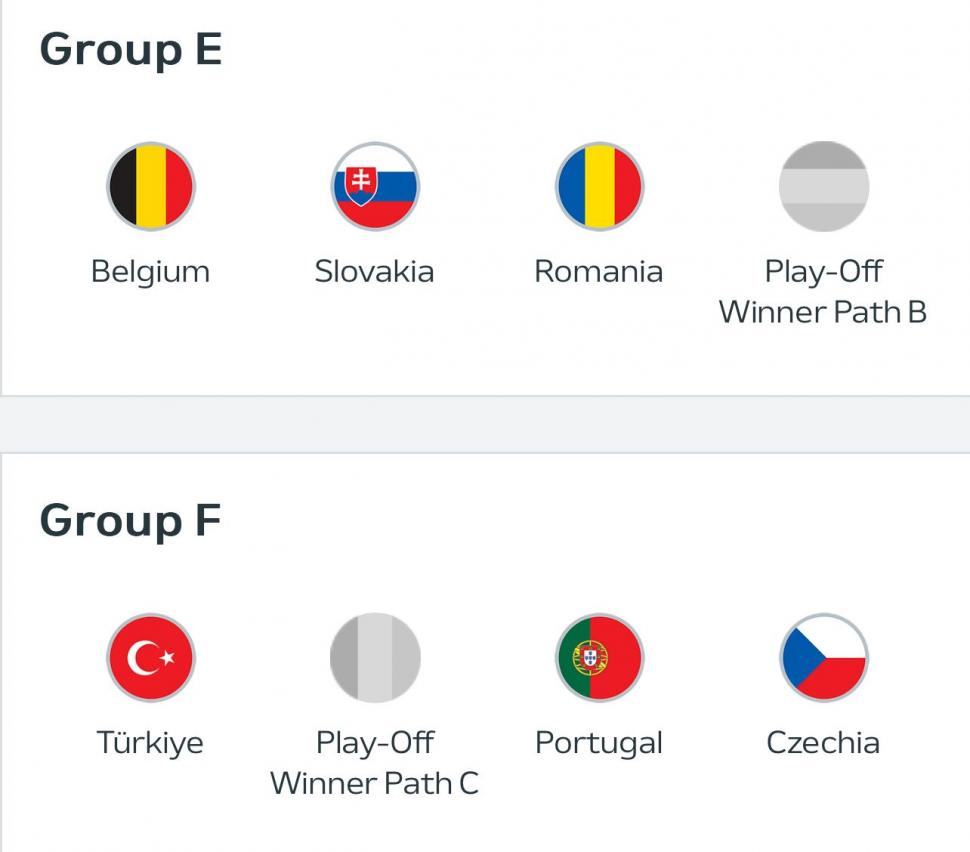Click the Play-Off Winner Path B placeholder icon
Image resolution: width=970 pixels, height=852 pixels.
coord(824,186)
